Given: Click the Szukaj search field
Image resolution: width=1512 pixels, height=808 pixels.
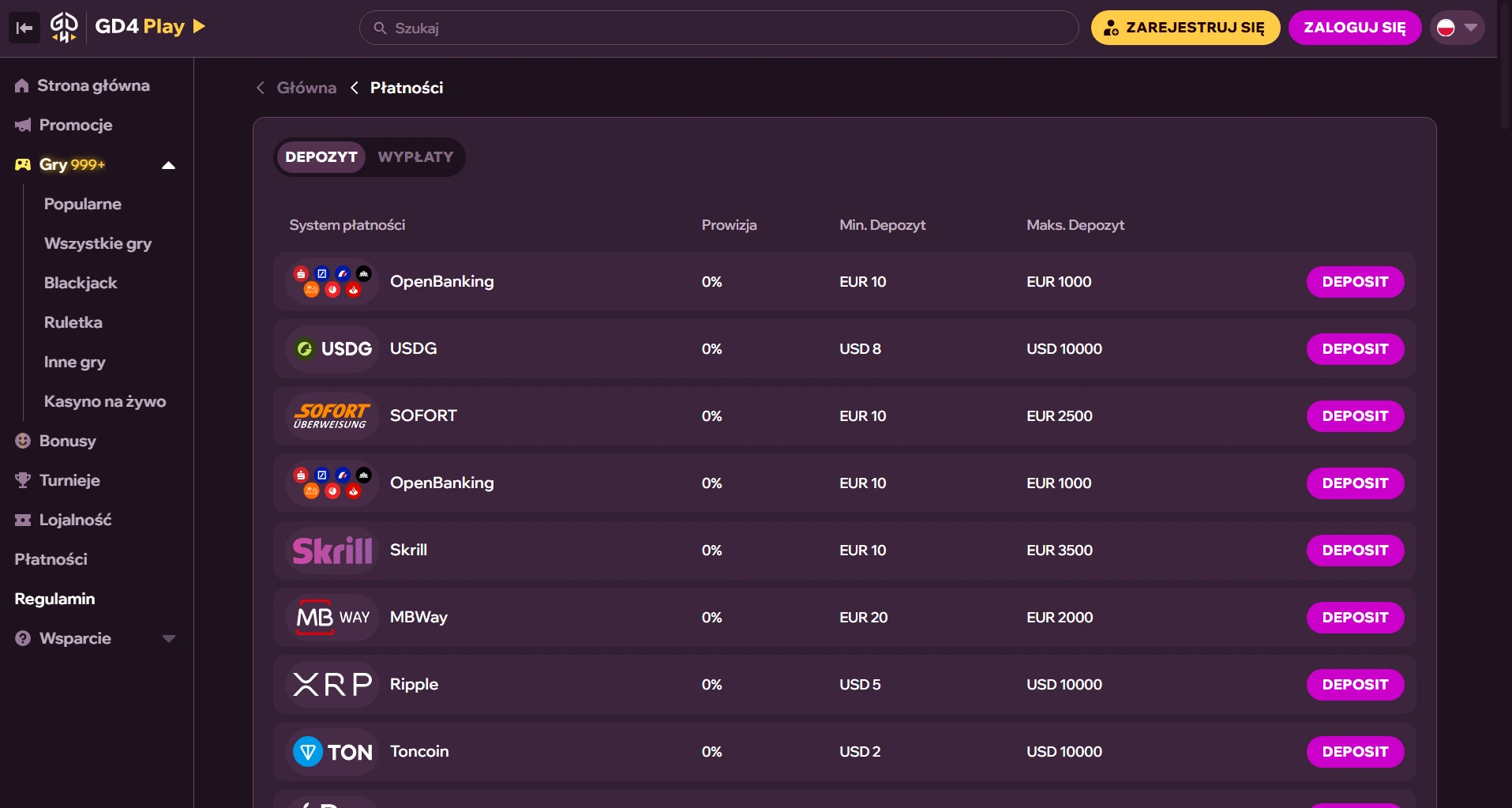Looking at the screenshot, I should (x=718, y=28).
